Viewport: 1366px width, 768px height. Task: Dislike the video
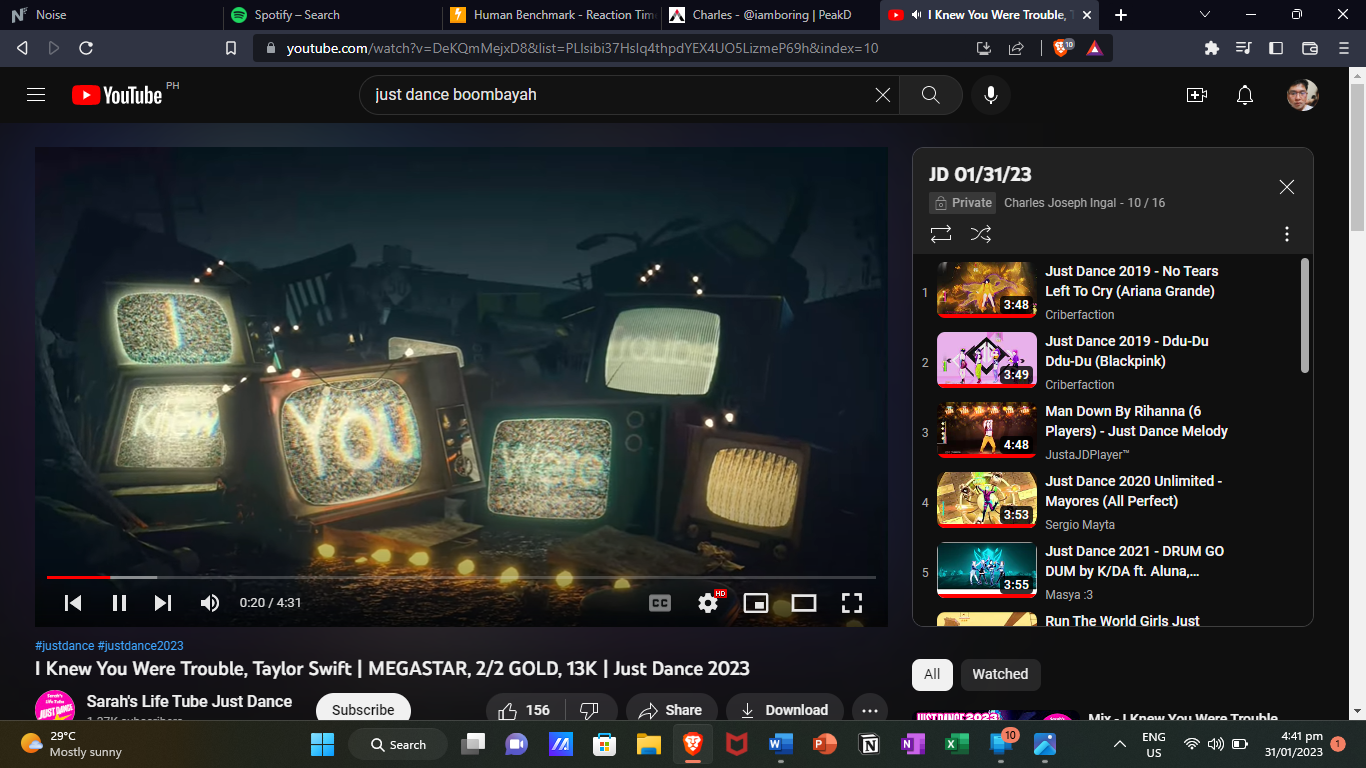(x=590, y=708)
